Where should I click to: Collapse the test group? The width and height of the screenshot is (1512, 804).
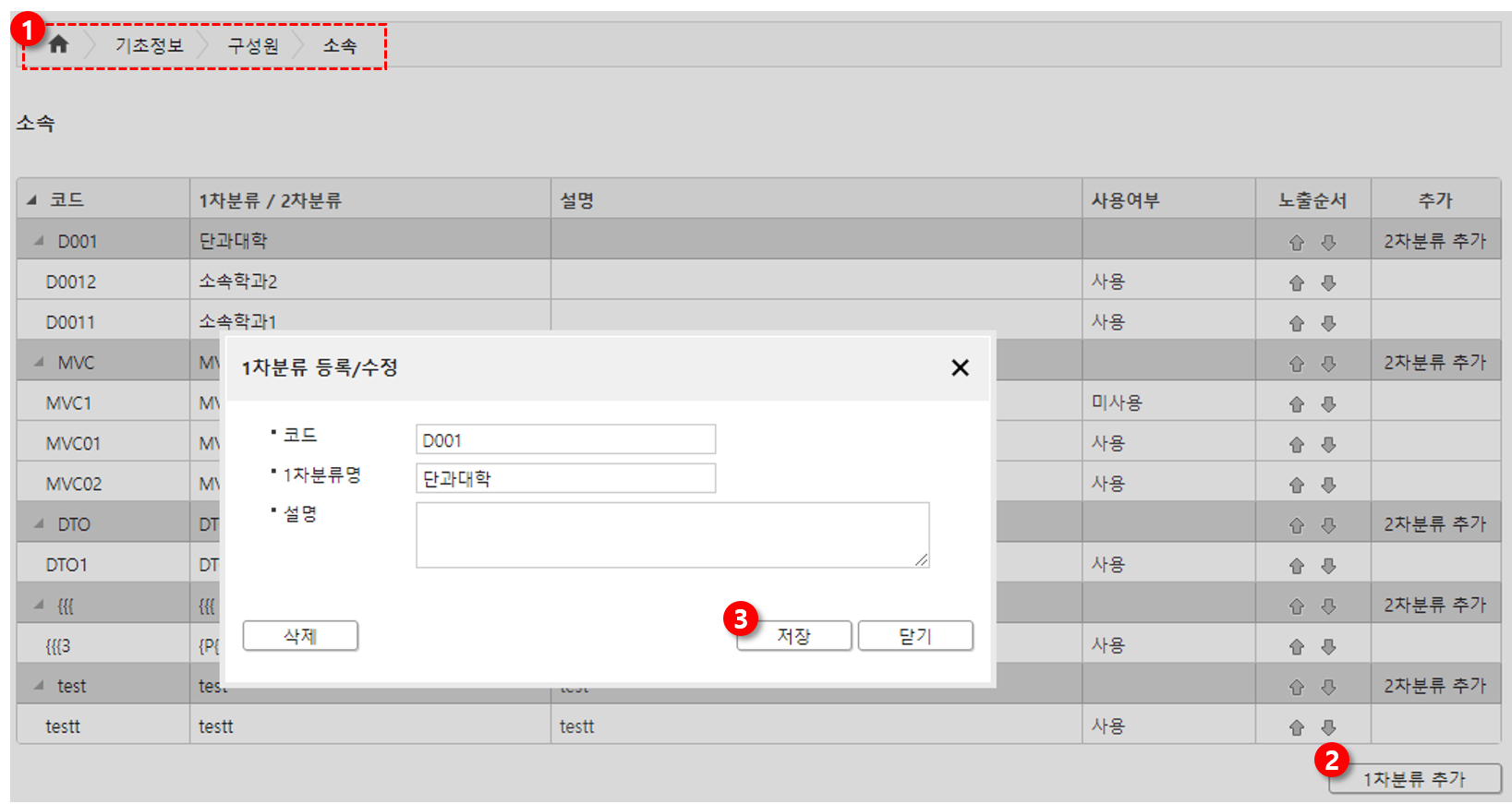pyautogui.click(x=39, y=686)
